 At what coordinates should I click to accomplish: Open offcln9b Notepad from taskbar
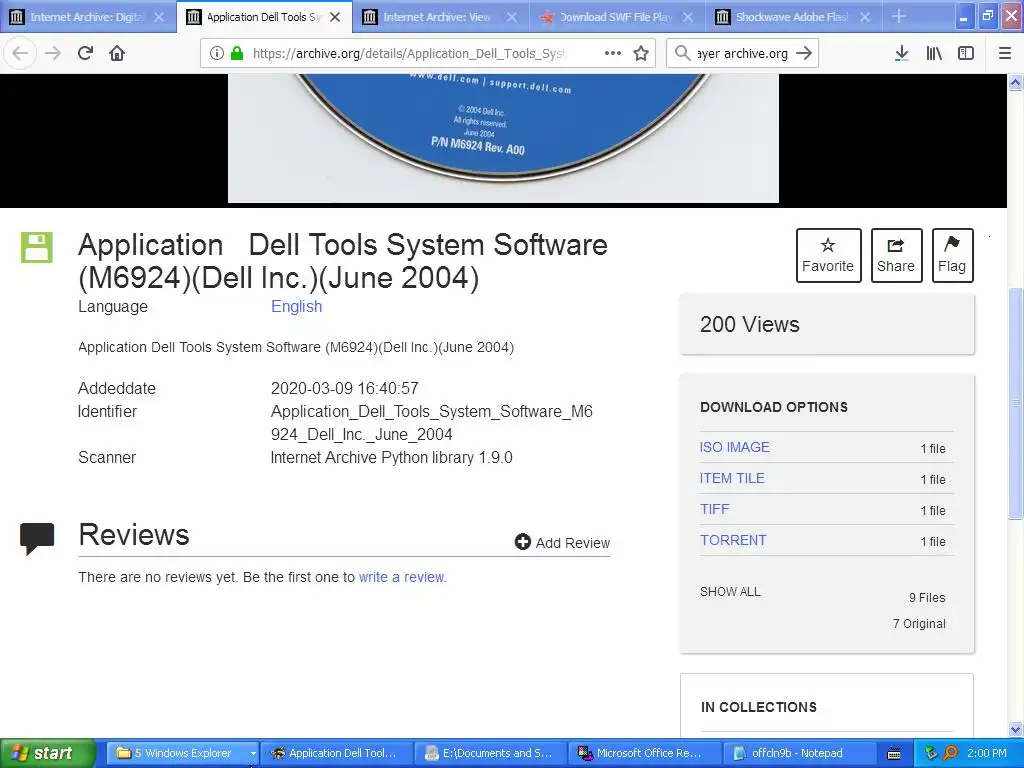[x=798, y=753]
